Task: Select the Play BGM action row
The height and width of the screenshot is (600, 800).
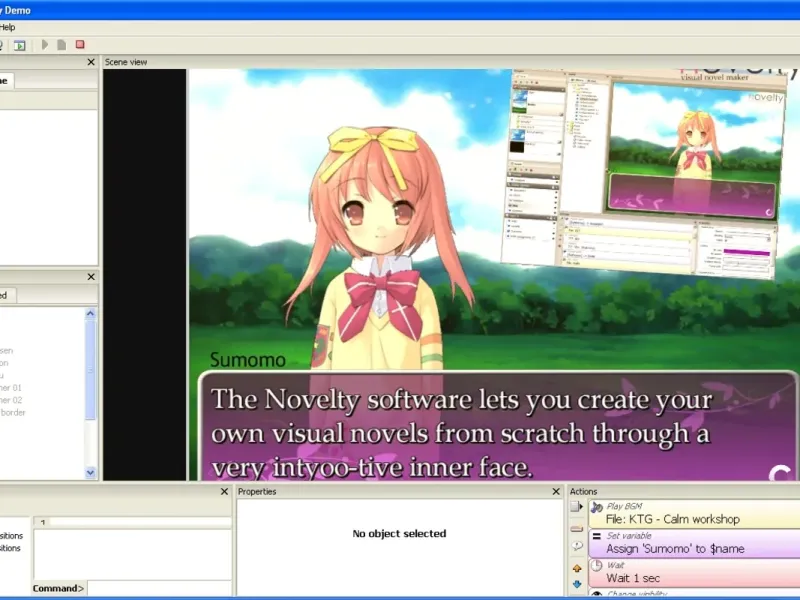Action: (x=694, y=513)
